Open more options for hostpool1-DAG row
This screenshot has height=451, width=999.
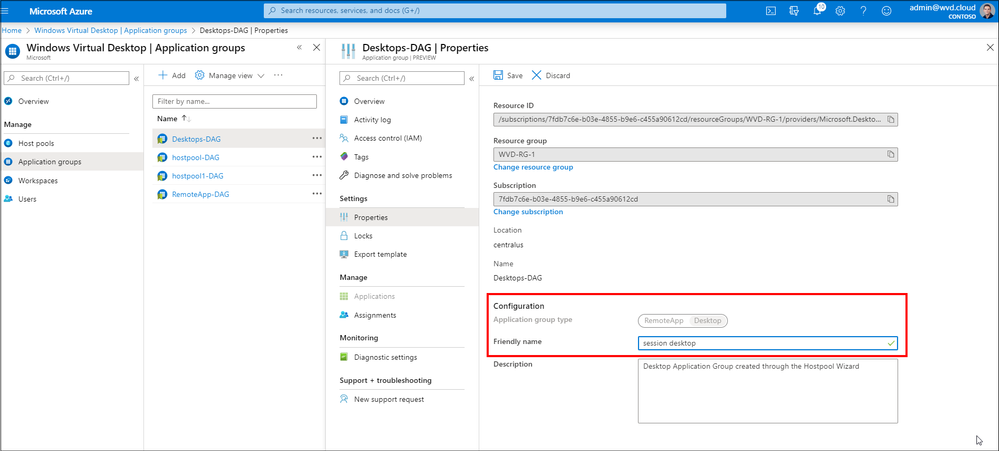[x=317, y=175]
